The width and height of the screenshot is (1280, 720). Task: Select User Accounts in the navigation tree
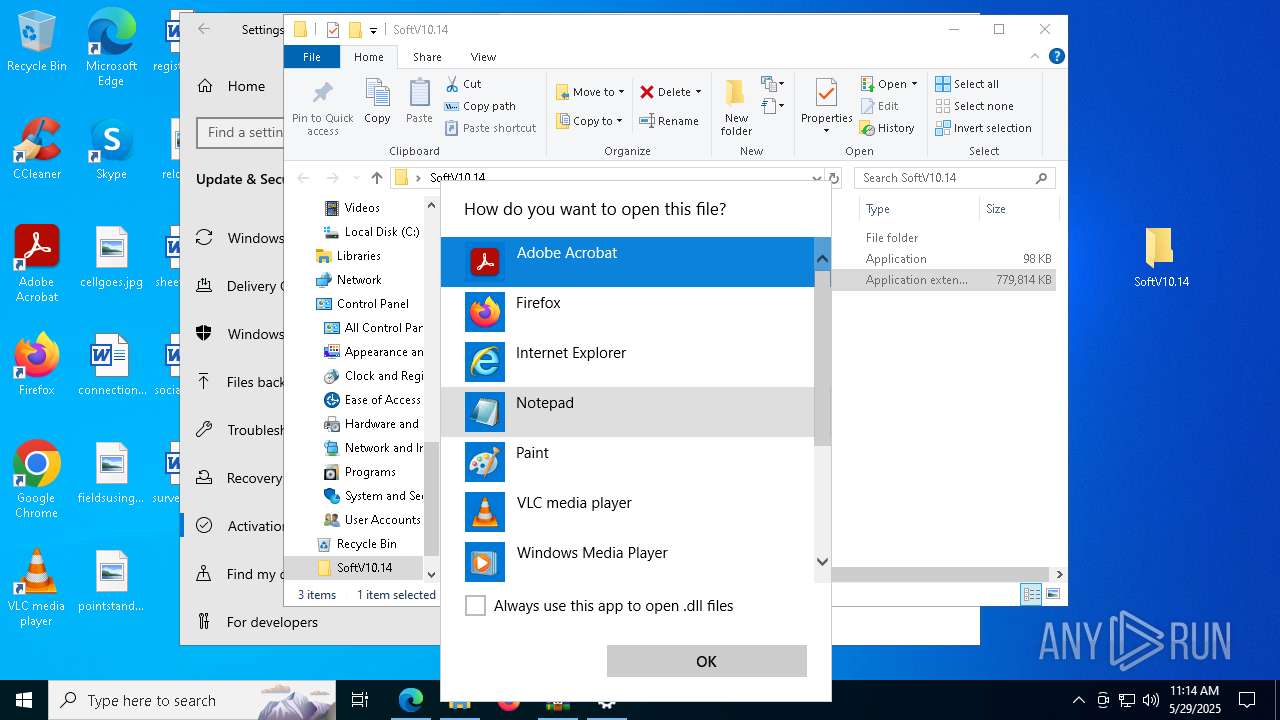pyautogui.click(x=373, y=520)
